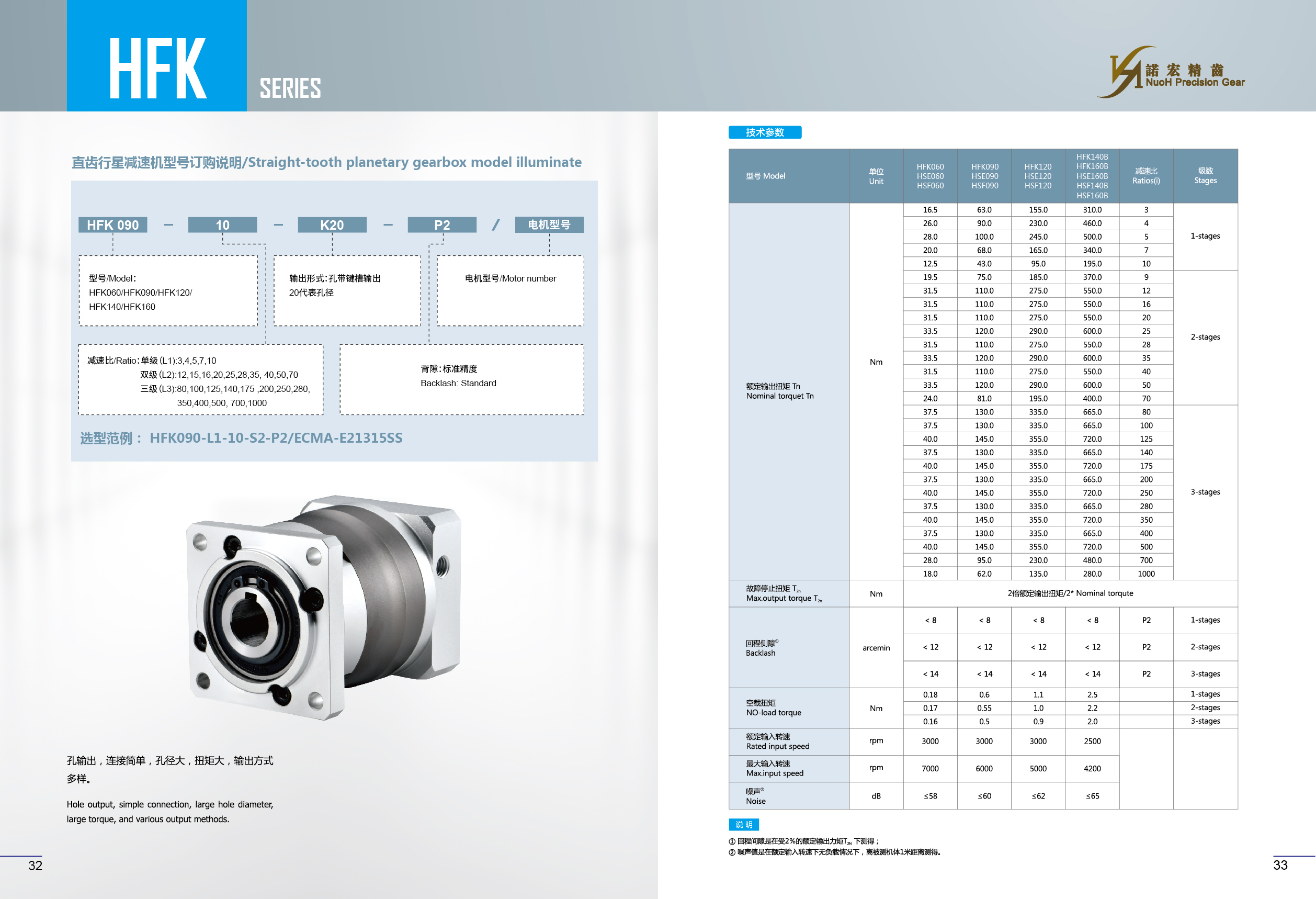Click the blue HFK title block
Viewport: 1316px width, 899px height.
point(157,55)
